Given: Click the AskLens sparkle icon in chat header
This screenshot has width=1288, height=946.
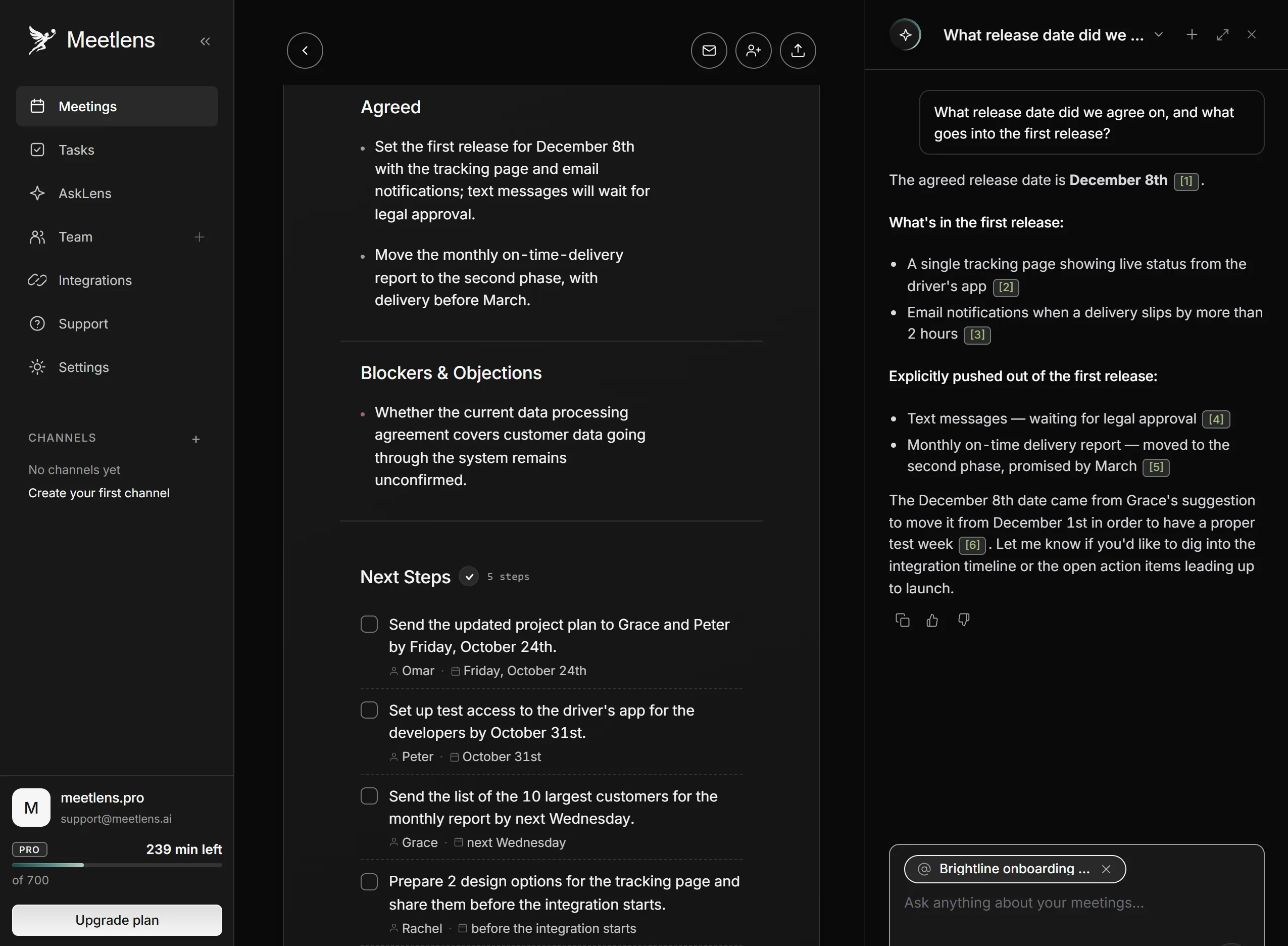Looking at the screenshot, I should 905,35.
